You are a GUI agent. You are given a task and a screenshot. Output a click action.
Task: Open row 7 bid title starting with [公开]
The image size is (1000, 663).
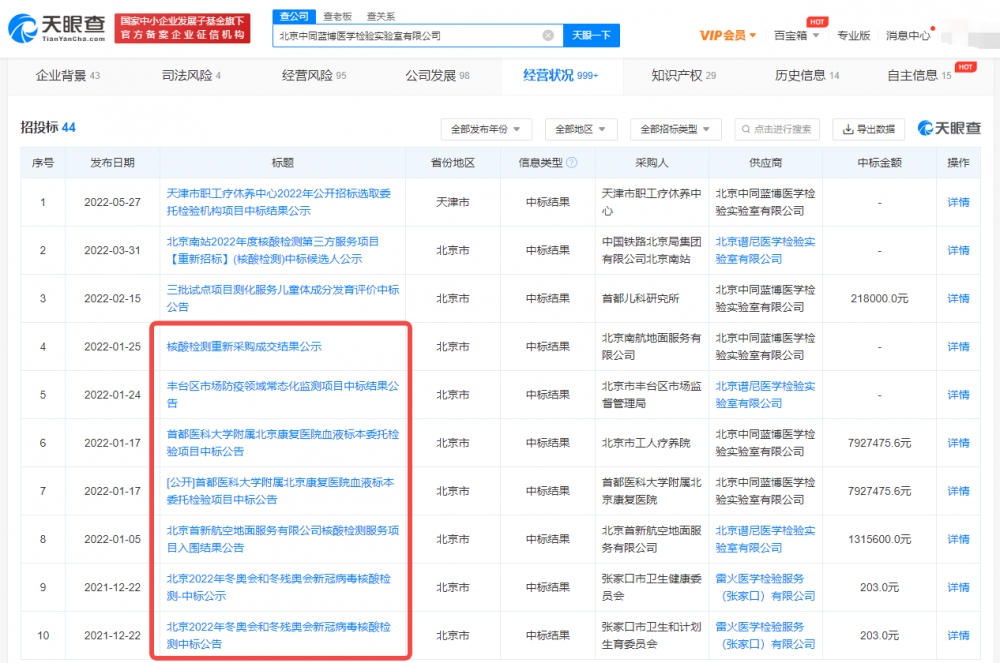[281, 491]
